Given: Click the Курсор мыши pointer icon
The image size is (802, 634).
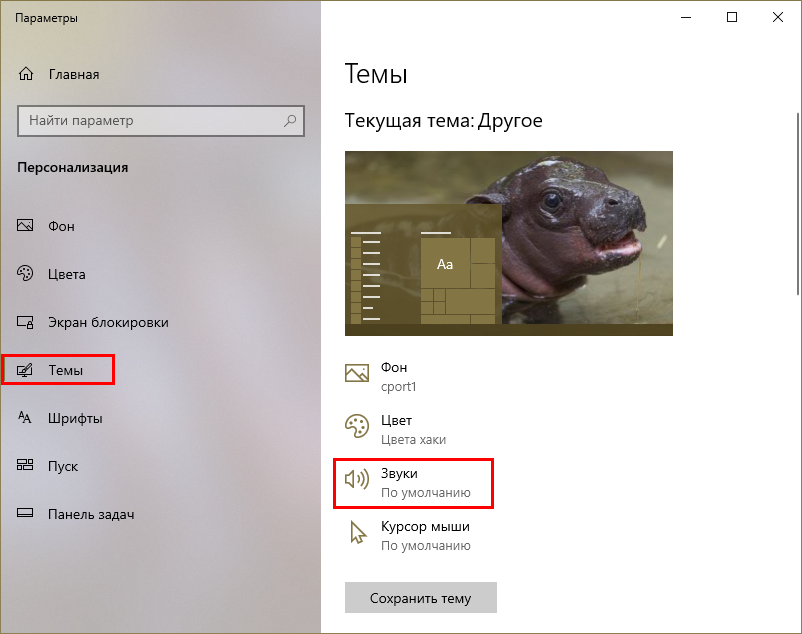Looking at the screenshot, I should (356, 534).
